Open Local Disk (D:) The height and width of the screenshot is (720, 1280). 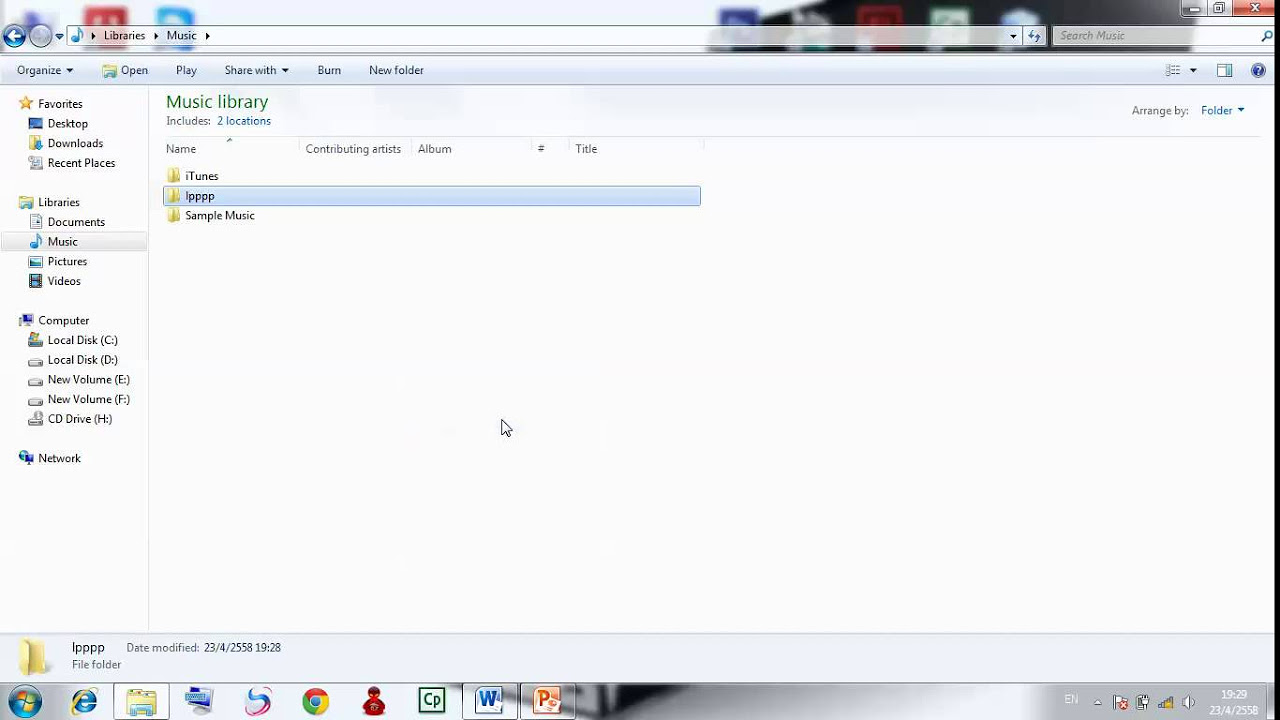click(x=82, y=360)
